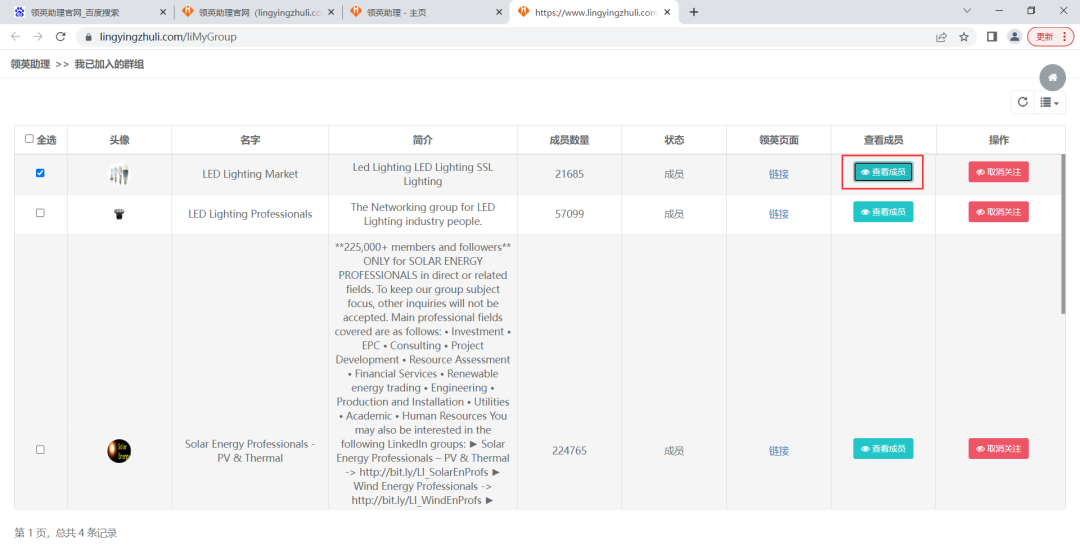Click the browser back arrow
The width and height of the screenshot is (1080, 545).
(x=16, y=37)
